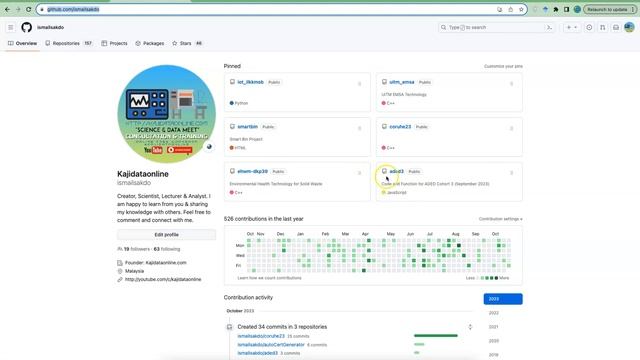The width and height of the screenshot is (640, 360).
Task: Open ismailsakdo/coruhe23 in contribution activity
Action: (261, 336)
